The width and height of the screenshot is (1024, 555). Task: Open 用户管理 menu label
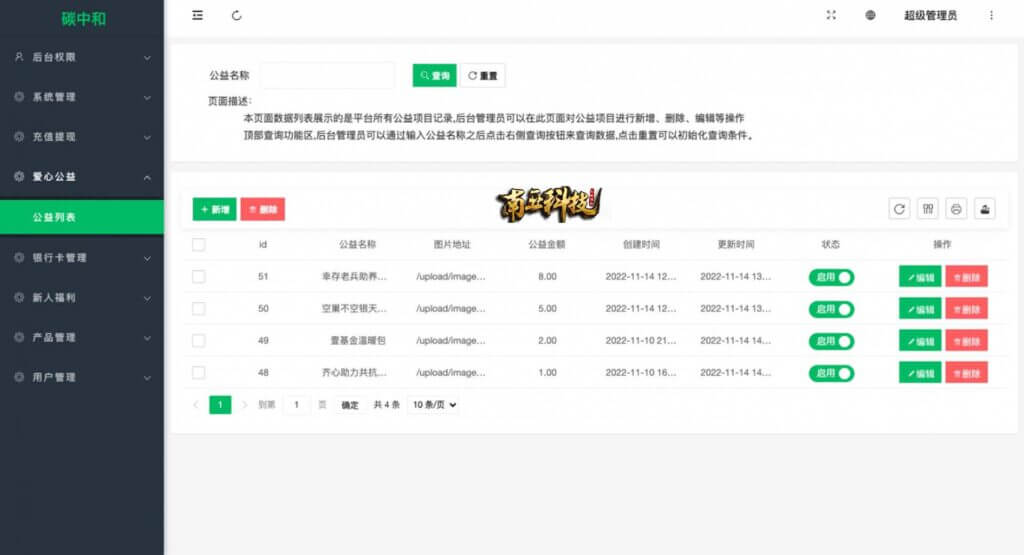[x=54, y=377]
